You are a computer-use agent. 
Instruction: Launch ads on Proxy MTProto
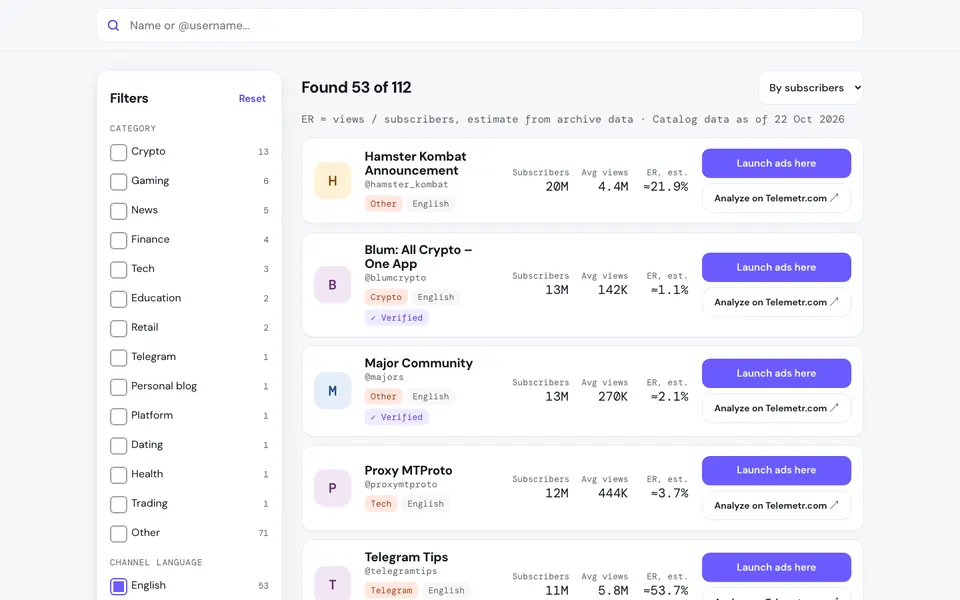tap(776, 470)
